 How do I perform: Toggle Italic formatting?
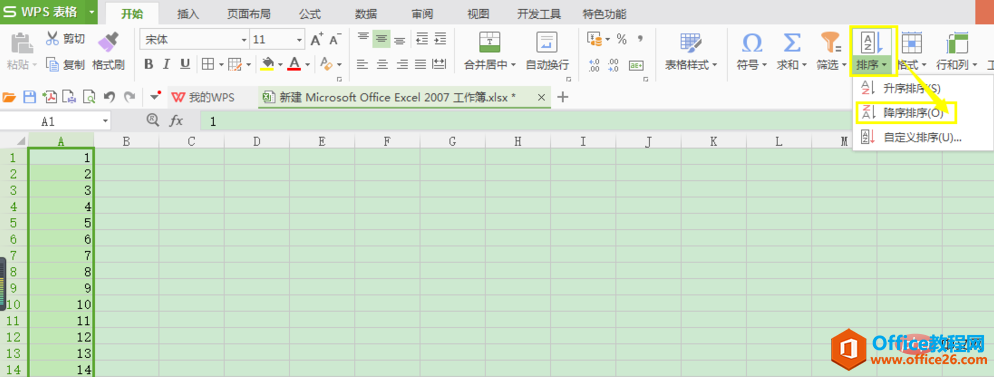tap(167, 64)
